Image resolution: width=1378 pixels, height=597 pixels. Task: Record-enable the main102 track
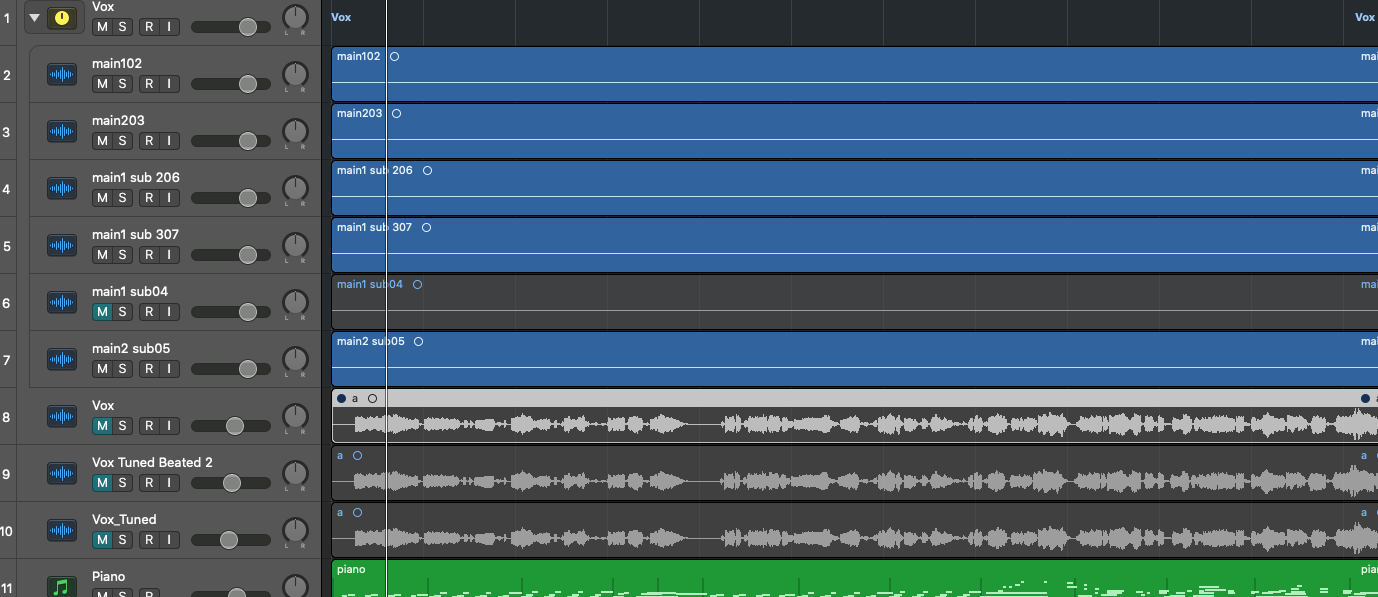click(149, 84)
